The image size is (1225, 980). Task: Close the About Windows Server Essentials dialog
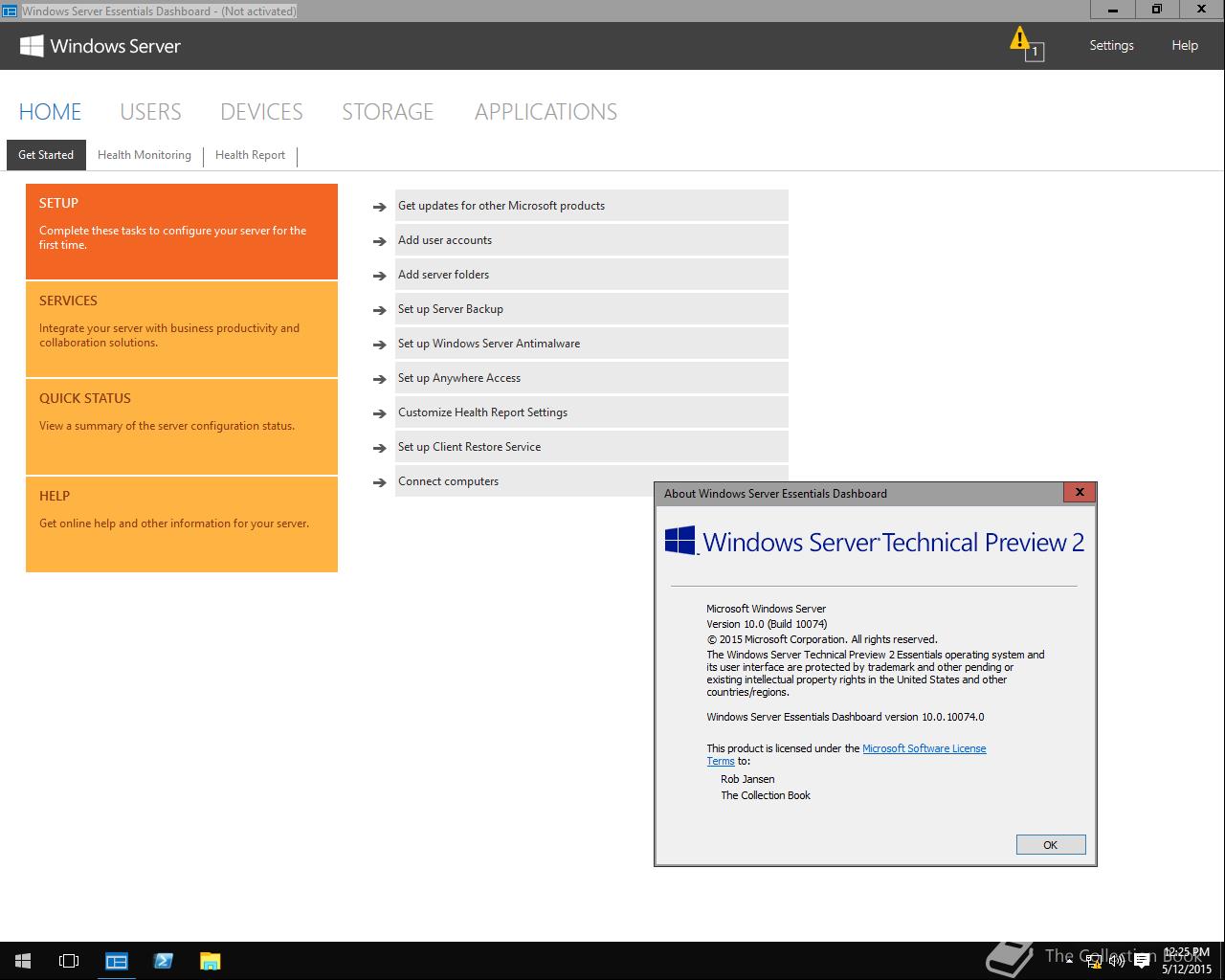coord(1079,492)
